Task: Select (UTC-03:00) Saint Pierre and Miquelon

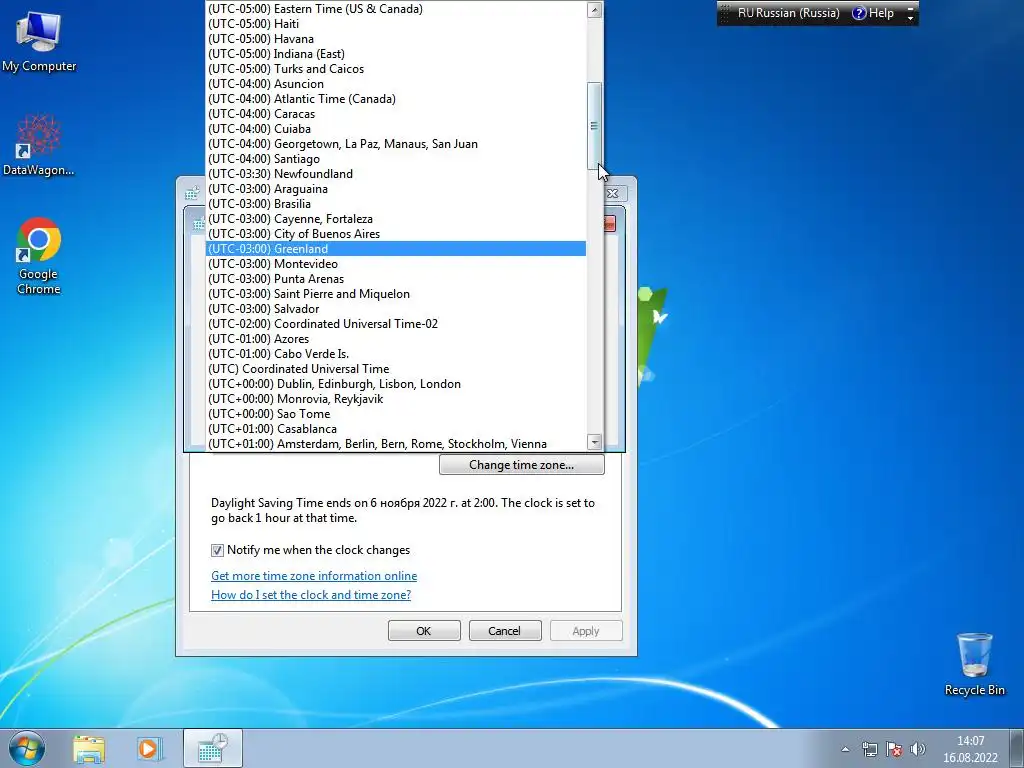Action: point(396,295)
